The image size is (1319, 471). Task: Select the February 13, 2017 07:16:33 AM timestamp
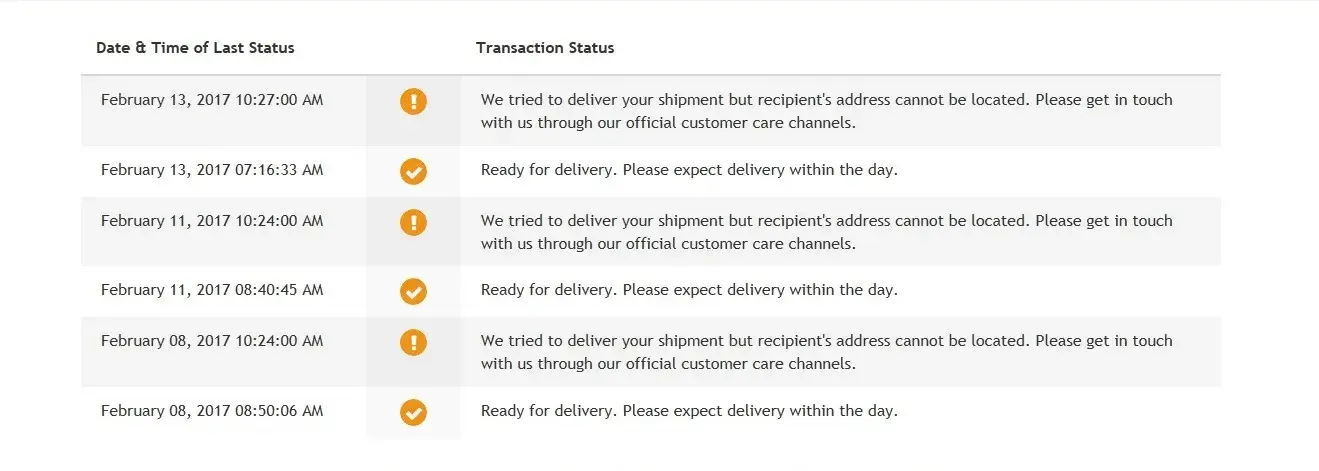point(212,170)
